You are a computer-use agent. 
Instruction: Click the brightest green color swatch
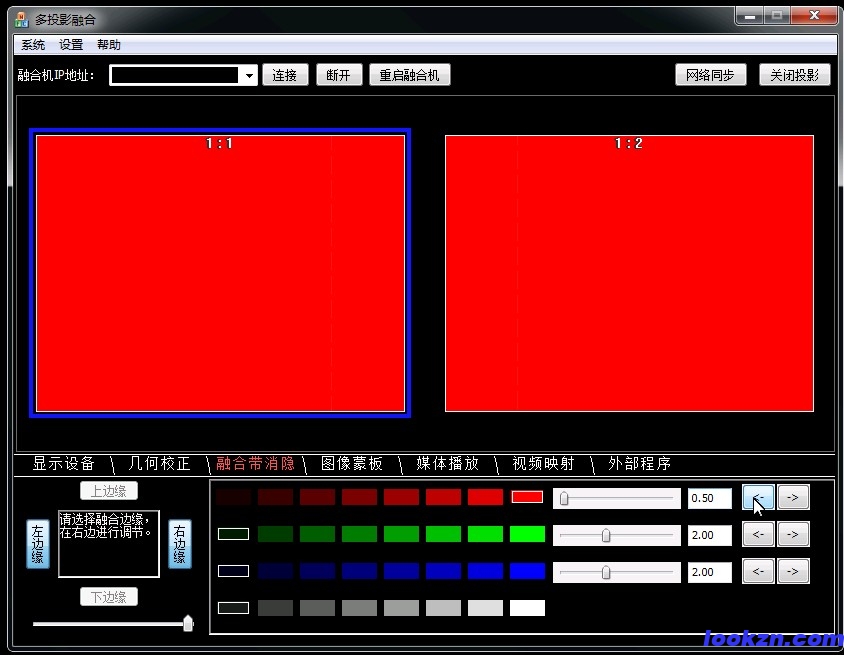(x=527, y=534)
